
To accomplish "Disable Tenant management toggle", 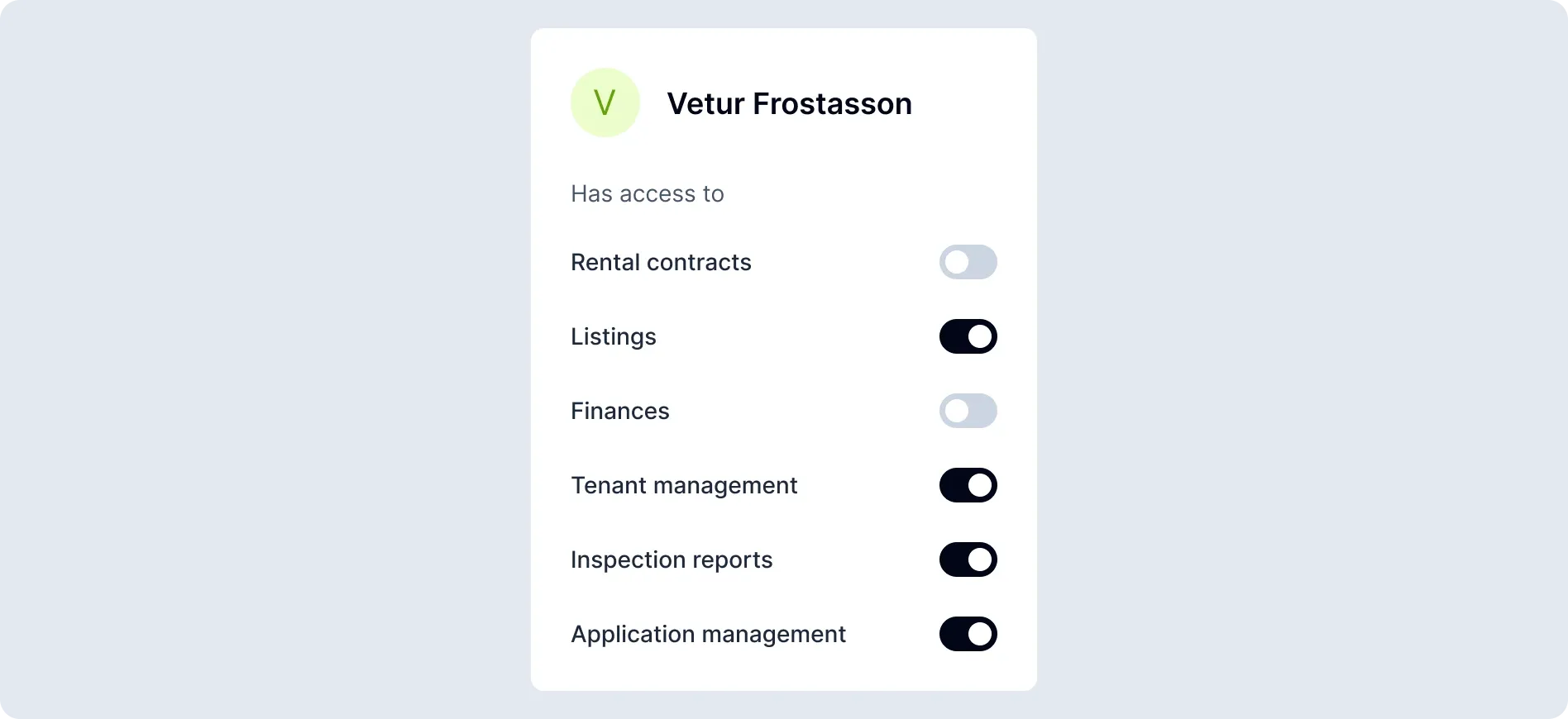I will [x=968, y=485].
